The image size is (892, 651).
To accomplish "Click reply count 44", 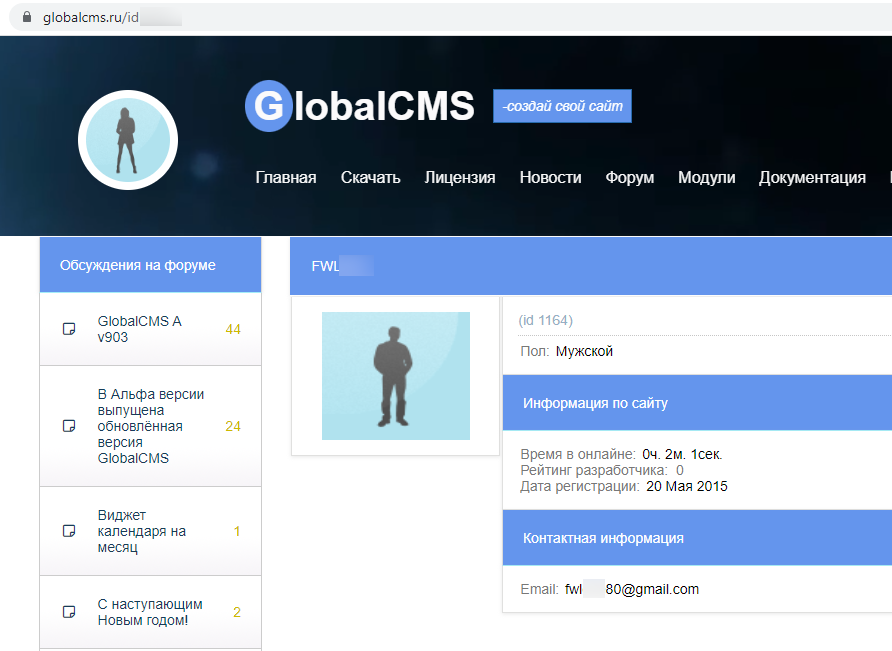I will (233, 329).
